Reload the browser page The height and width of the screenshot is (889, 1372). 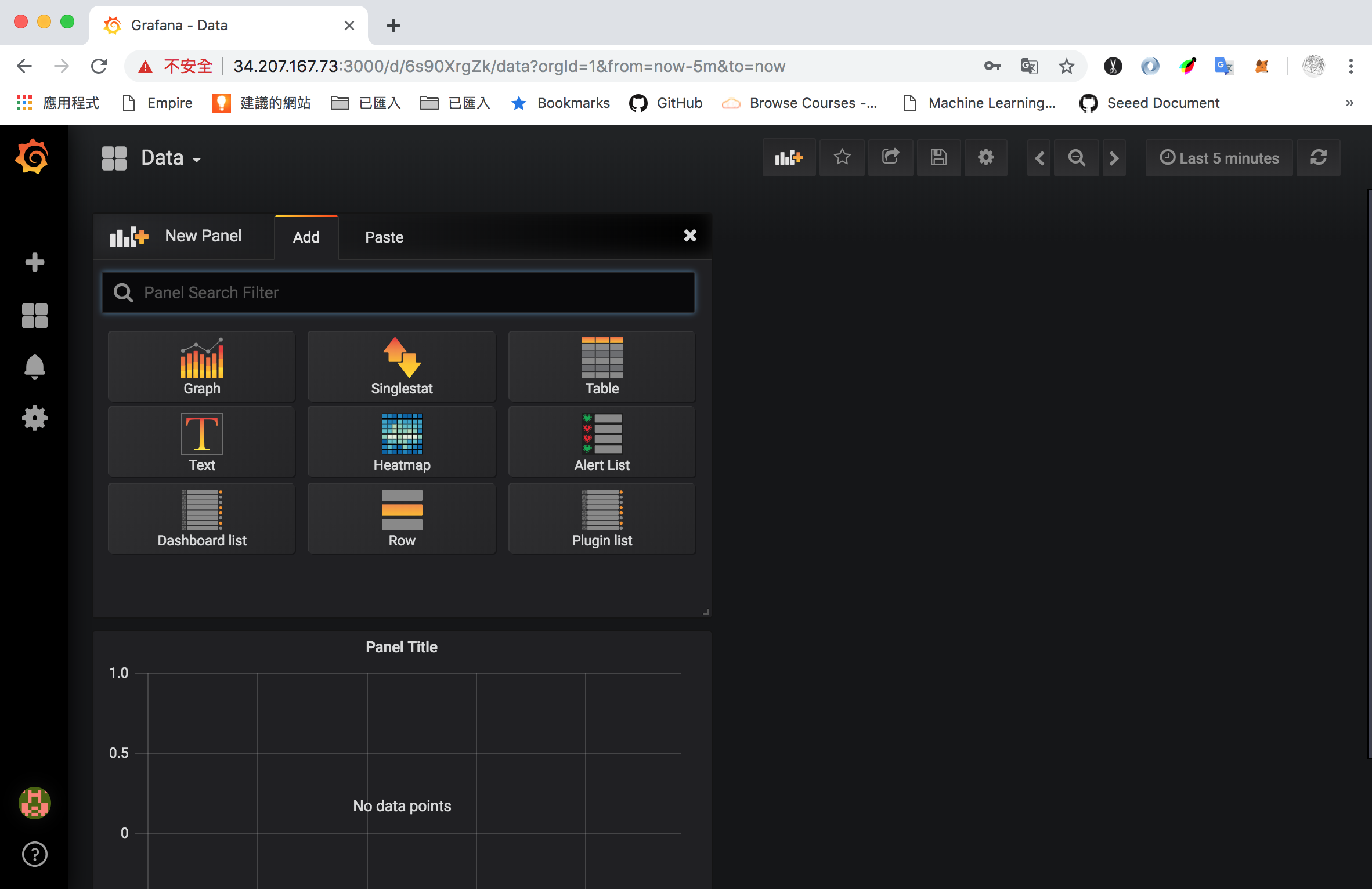(x=99, y=66)
